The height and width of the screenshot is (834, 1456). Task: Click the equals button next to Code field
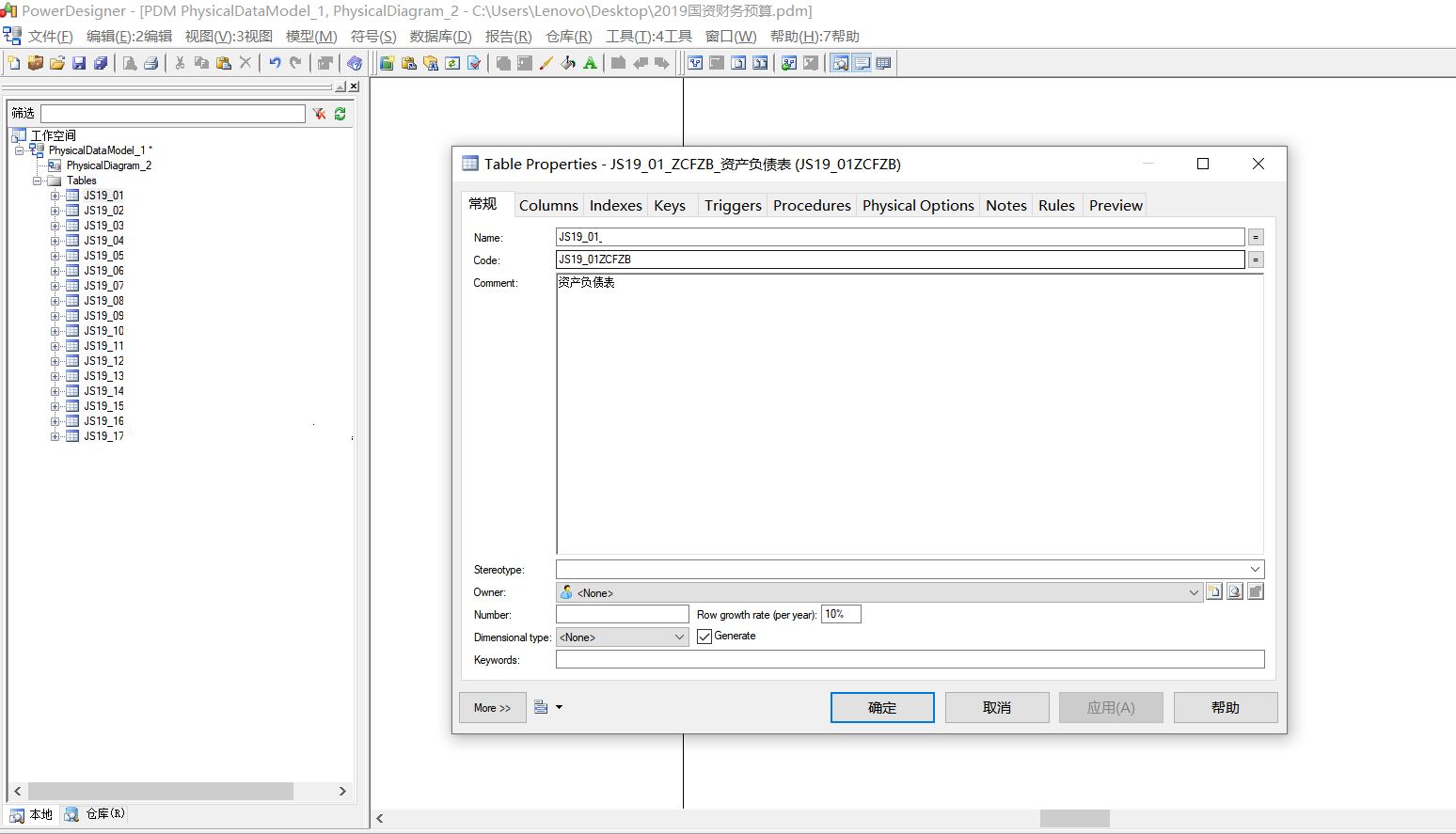1256,260
